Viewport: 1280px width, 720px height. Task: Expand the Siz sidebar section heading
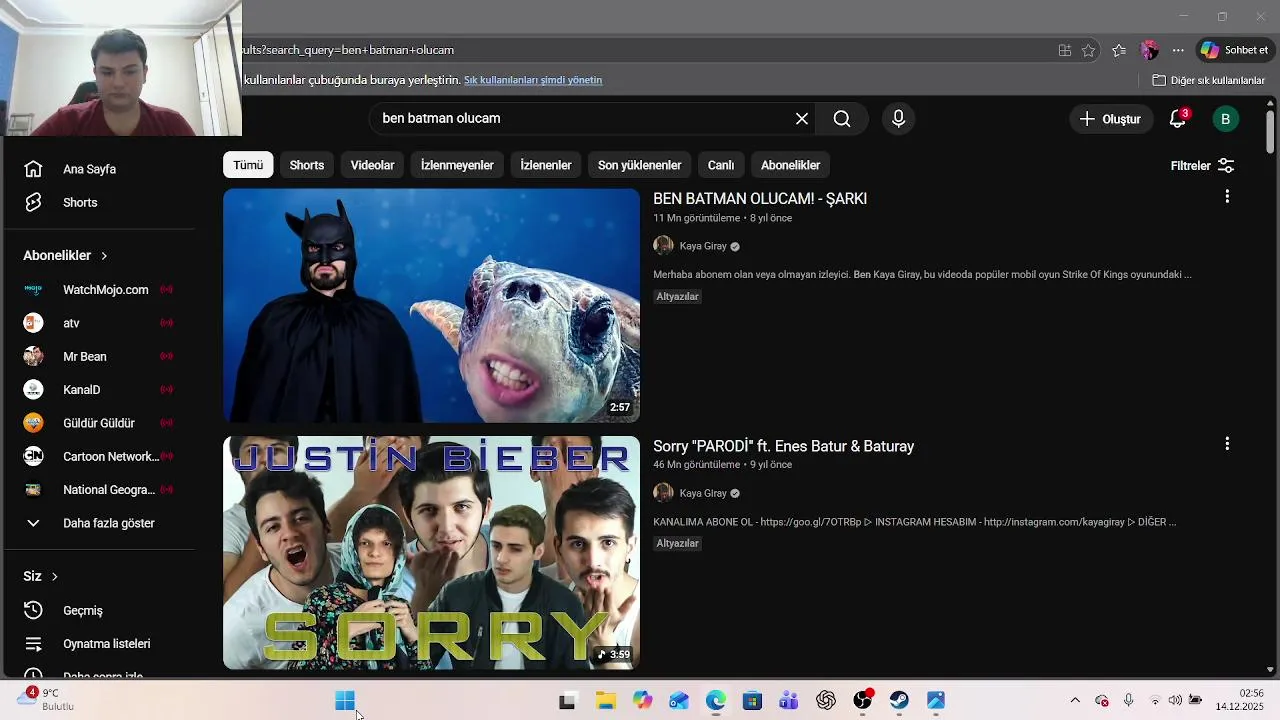pos(41,576)
